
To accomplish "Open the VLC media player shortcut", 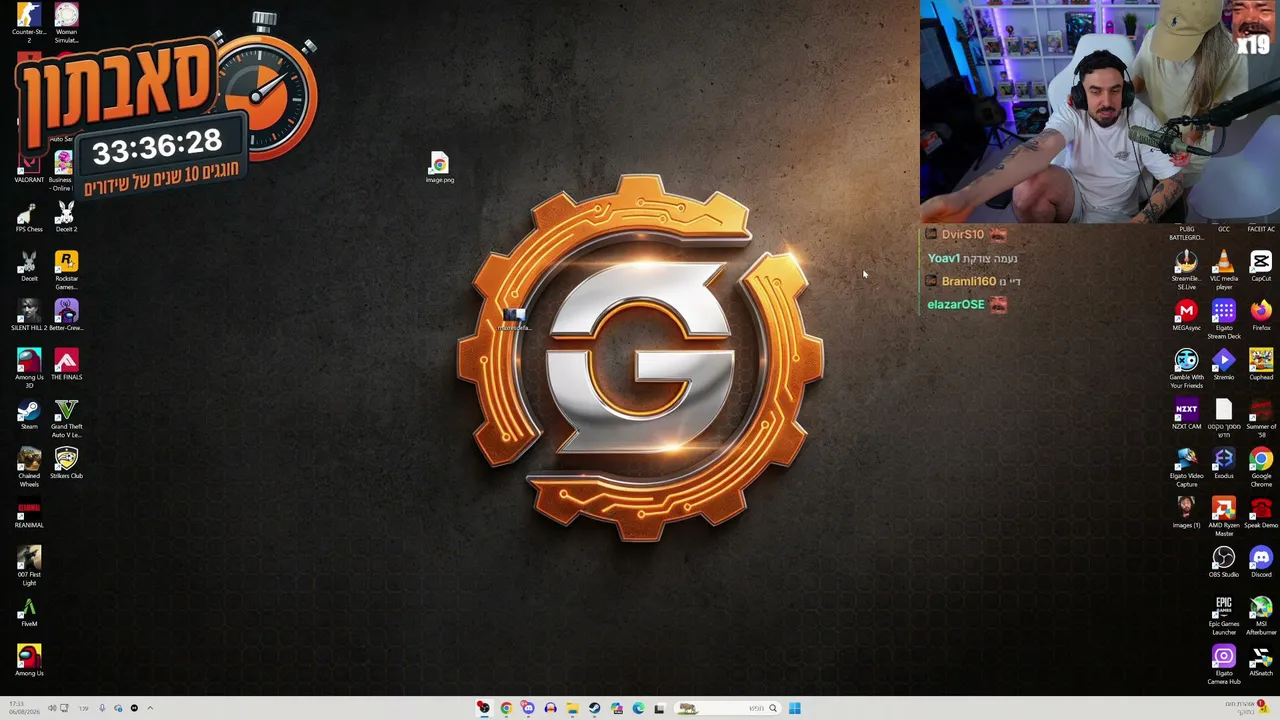I will pyautogui.click(x=1224, y=270).
